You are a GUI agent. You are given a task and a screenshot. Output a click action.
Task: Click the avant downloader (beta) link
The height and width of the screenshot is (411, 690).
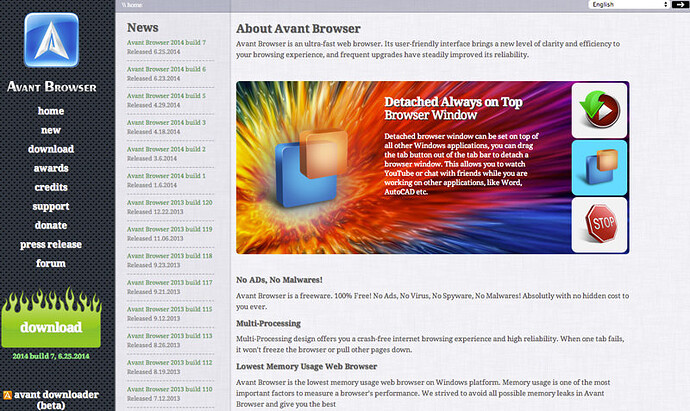pos(51,400)
